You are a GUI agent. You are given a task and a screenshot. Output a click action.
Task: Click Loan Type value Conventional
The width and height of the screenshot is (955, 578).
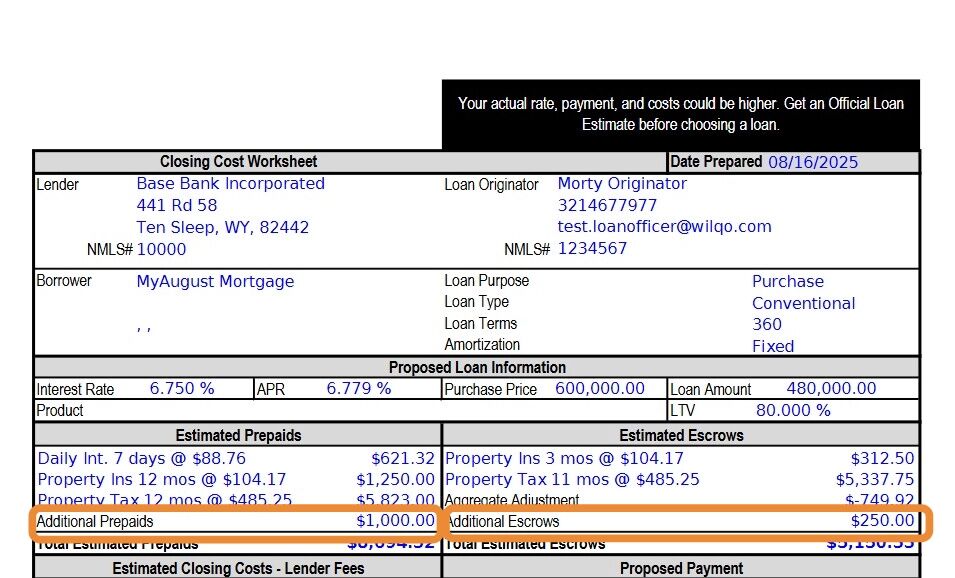pyautogui.click(x=803, y=303)
